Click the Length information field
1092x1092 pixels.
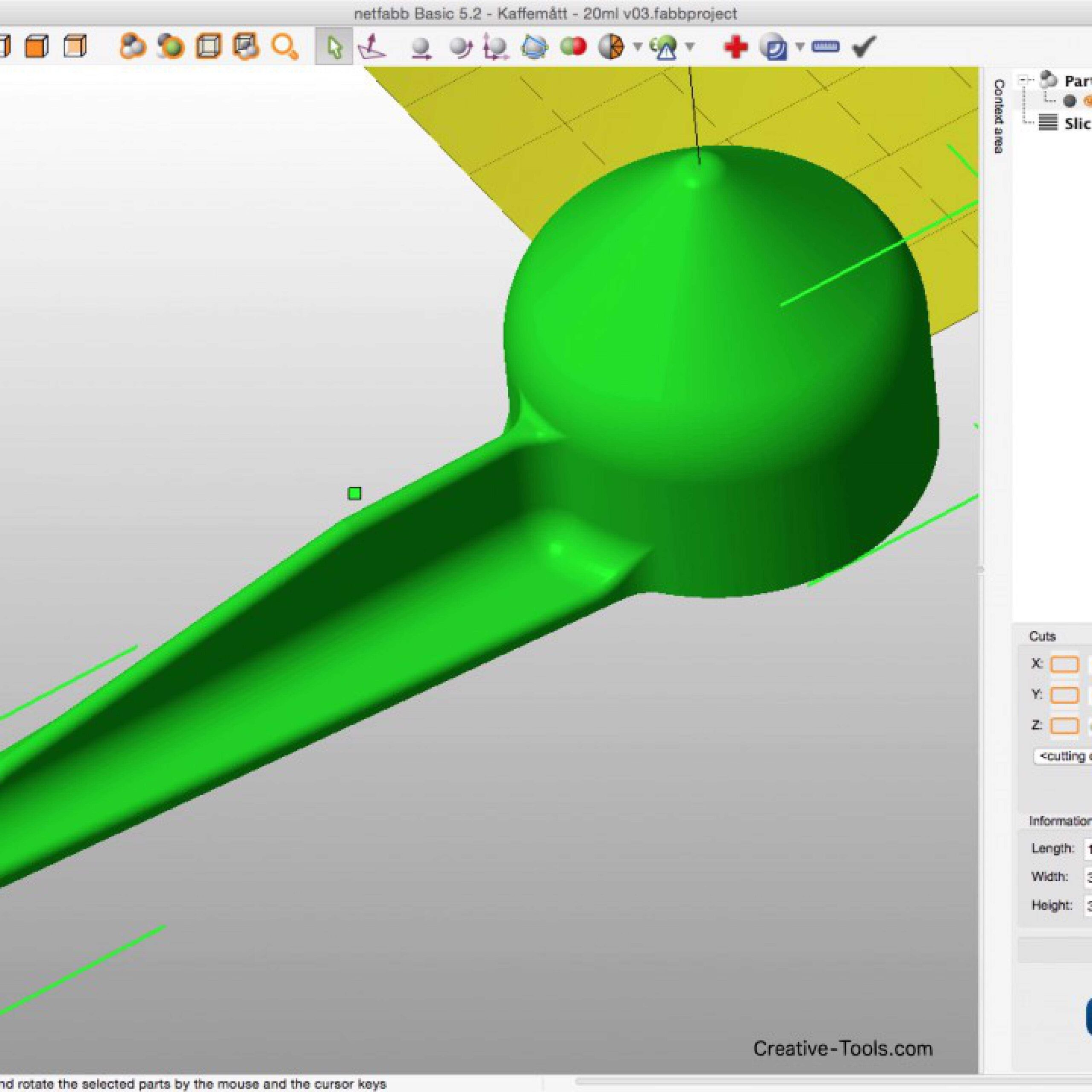(1087, 848)
